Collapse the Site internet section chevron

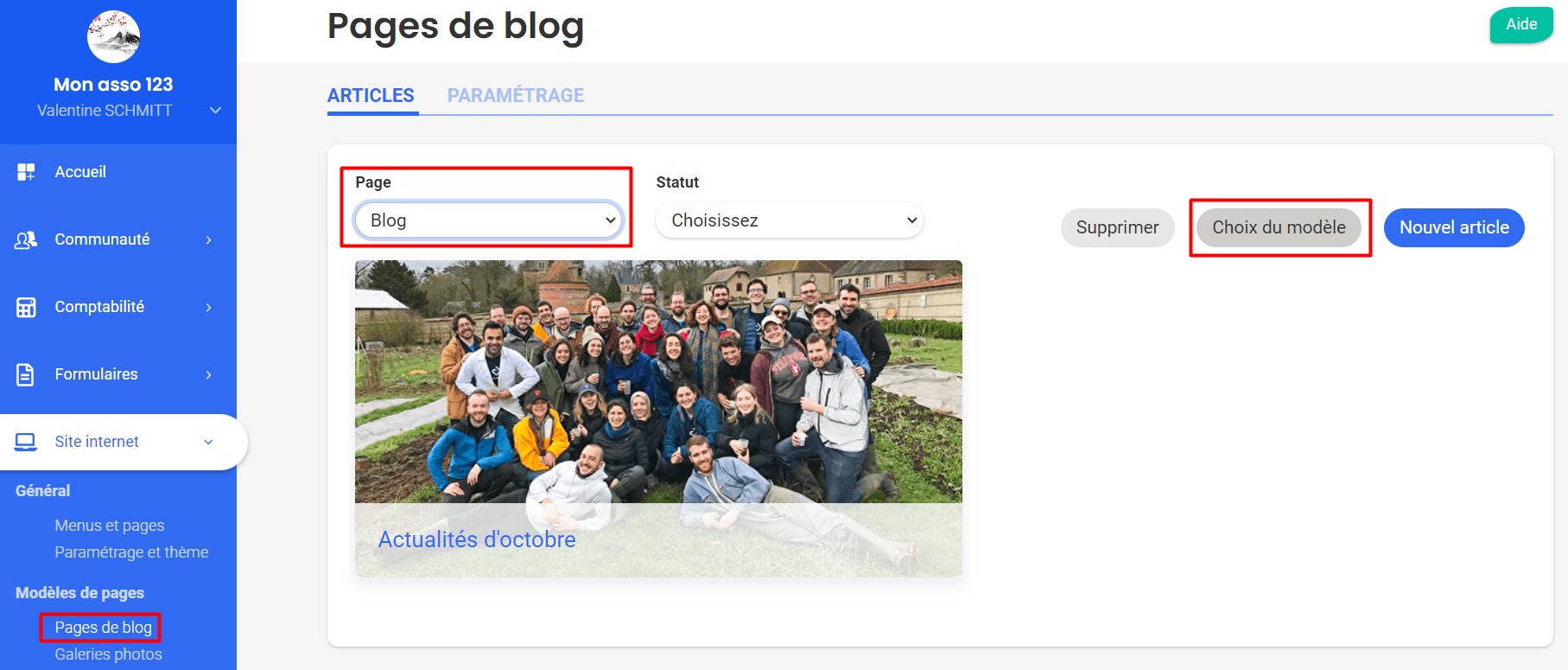click(208, 442)
